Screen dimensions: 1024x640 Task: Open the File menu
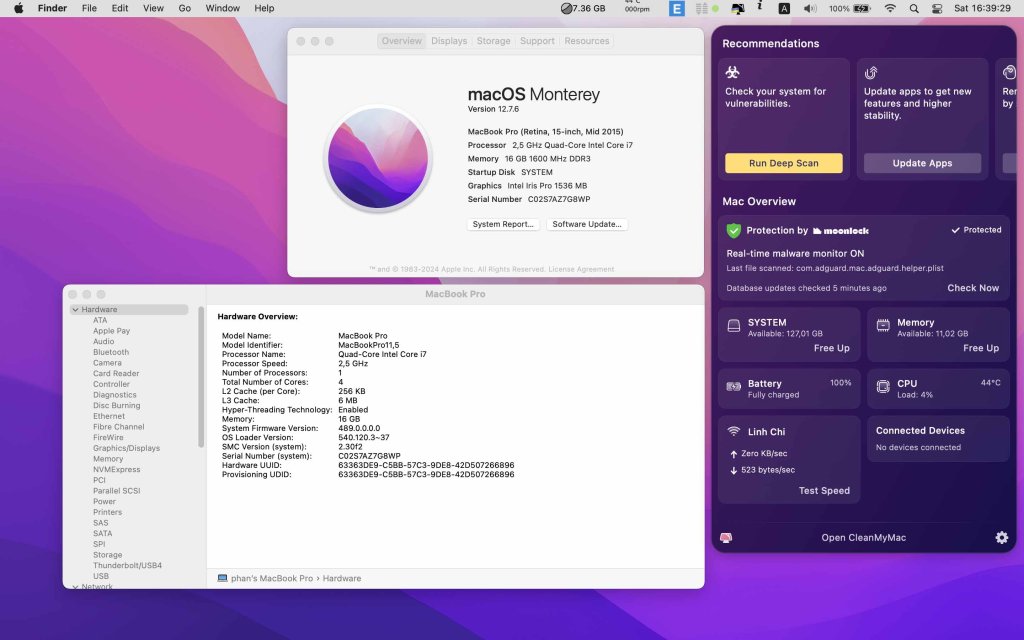pyautogui.click(x=89, y=8)
